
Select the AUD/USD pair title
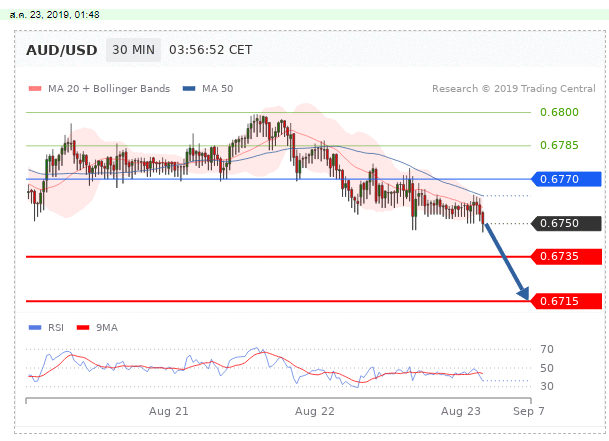click(62, 50)
